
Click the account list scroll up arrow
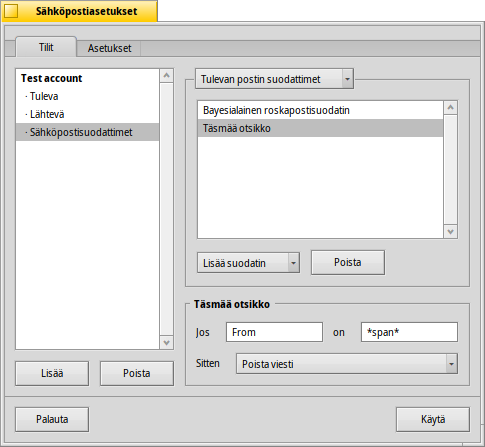pos(167,76)
